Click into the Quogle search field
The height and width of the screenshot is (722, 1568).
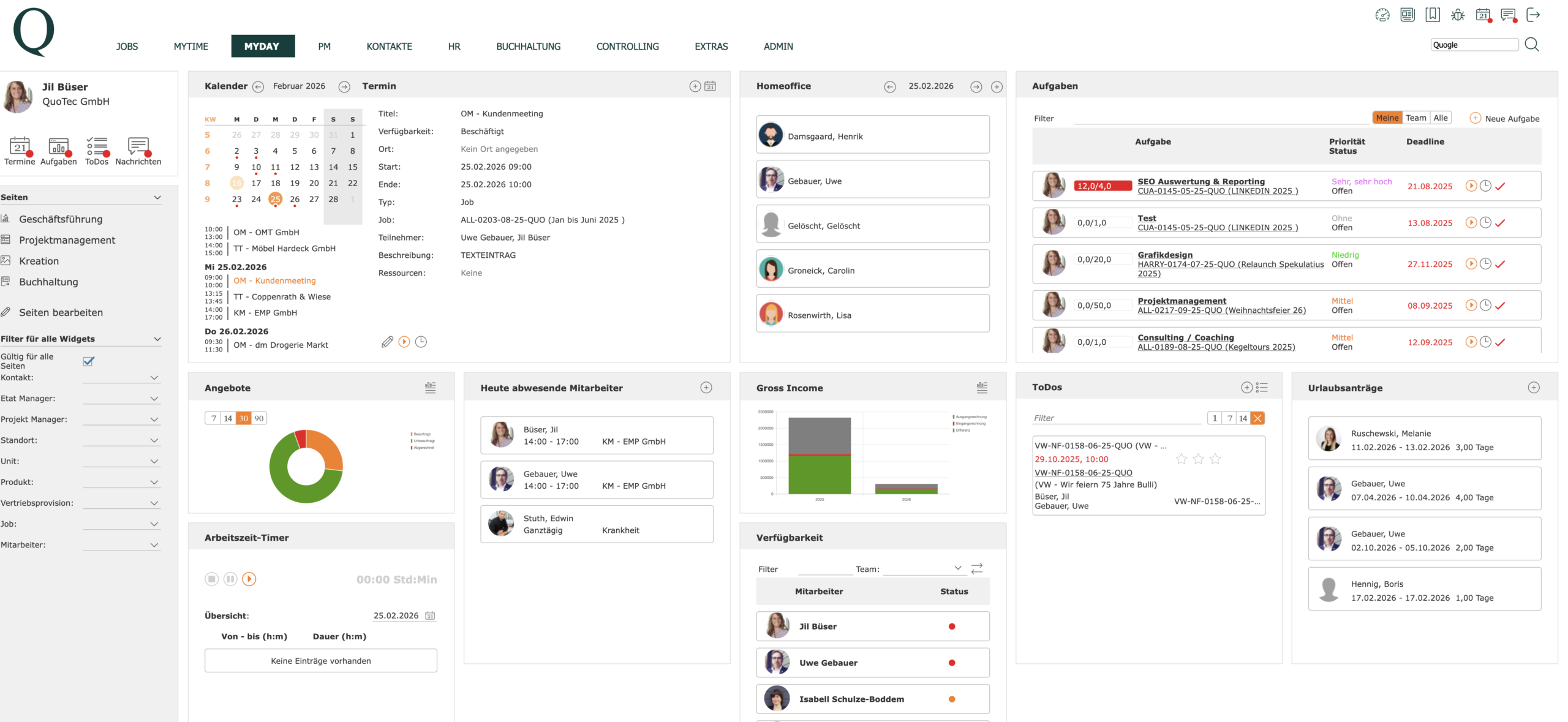click(x=1474, y=45)
